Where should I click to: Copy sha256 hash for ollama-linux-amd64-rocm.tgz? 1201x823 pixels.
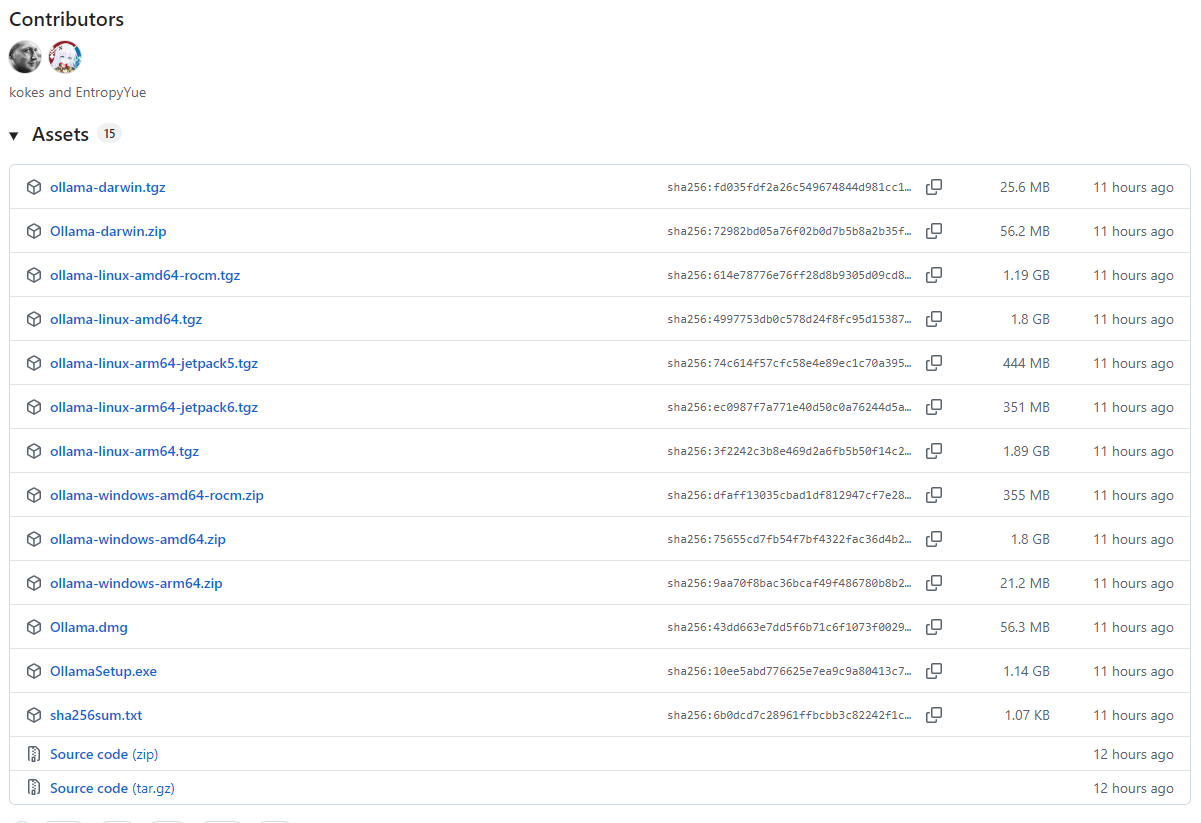(x=934, y=275)
